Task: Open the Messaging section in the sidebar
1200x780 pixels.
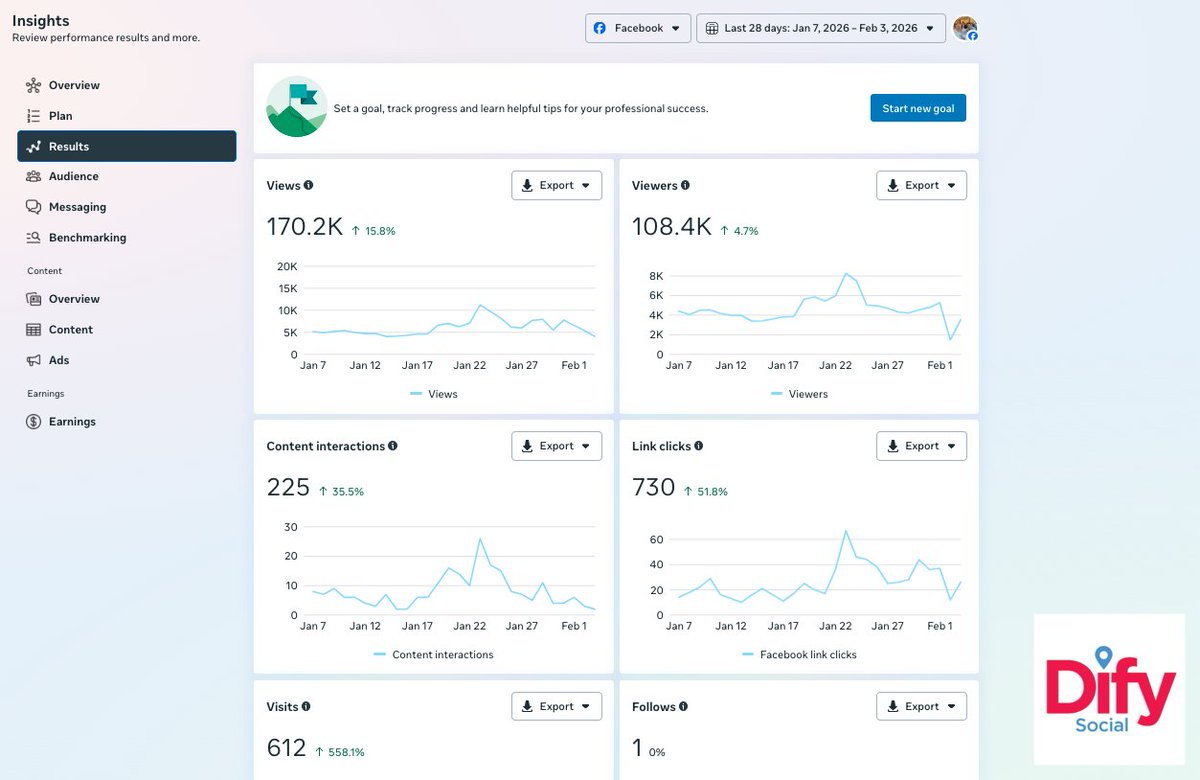Action: point(35,207)
